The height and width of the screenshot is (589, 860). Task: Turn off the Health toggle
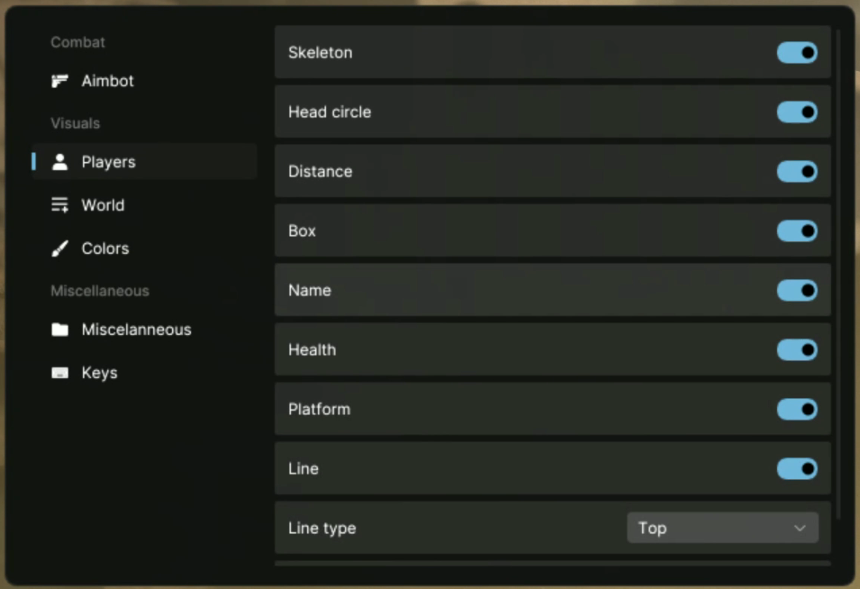(x=797, y=350)
